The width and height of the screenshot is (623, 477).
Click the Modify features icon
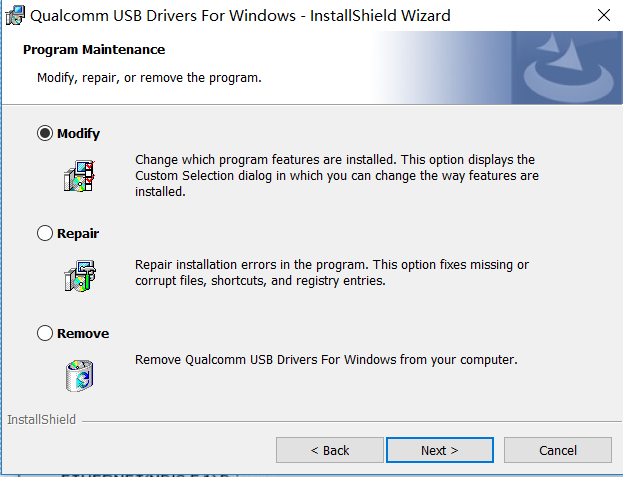click(x=79, y=175)
